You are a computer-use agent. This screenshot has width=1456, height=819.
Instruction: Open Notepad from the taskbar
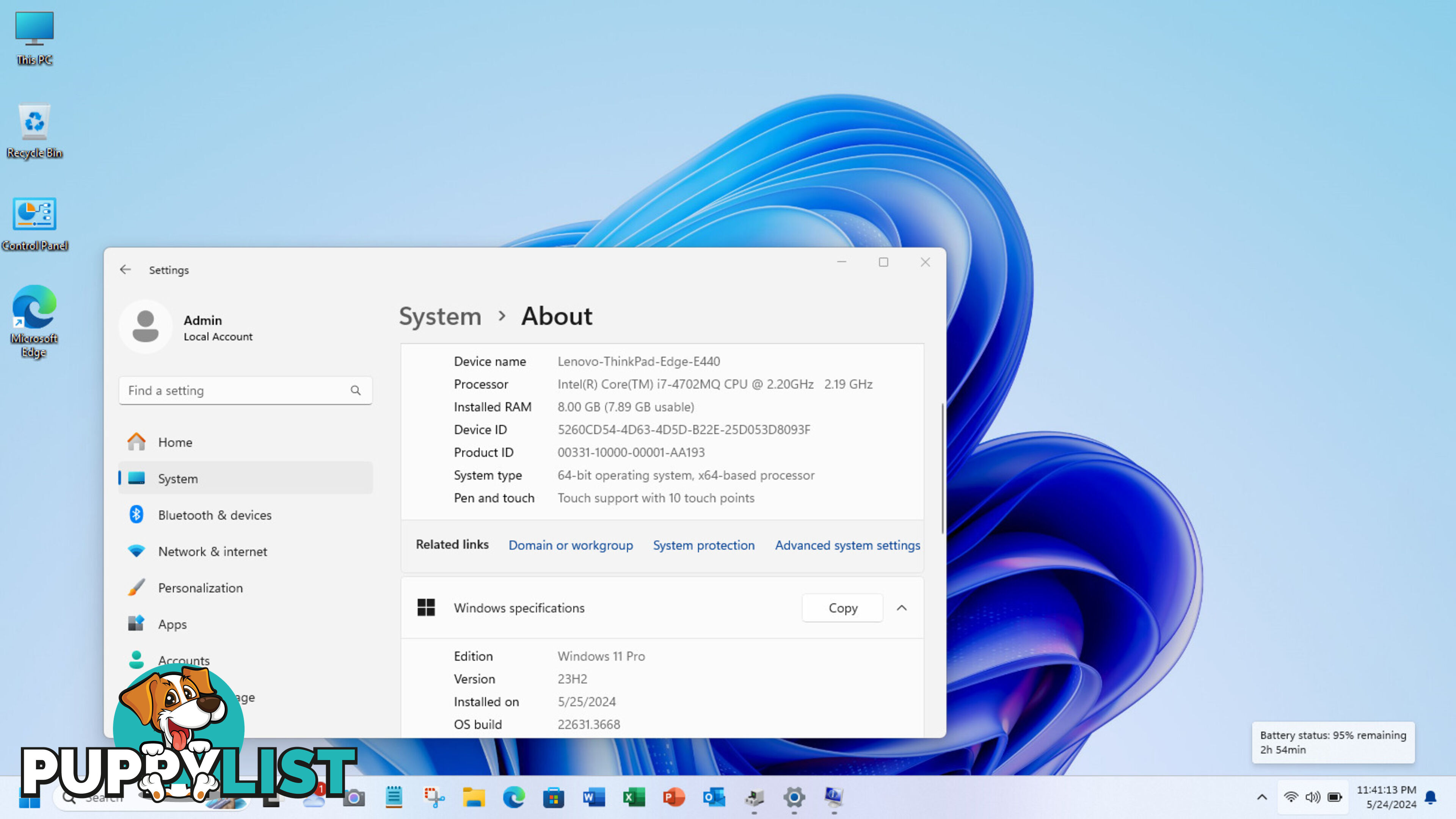point(394,797)
